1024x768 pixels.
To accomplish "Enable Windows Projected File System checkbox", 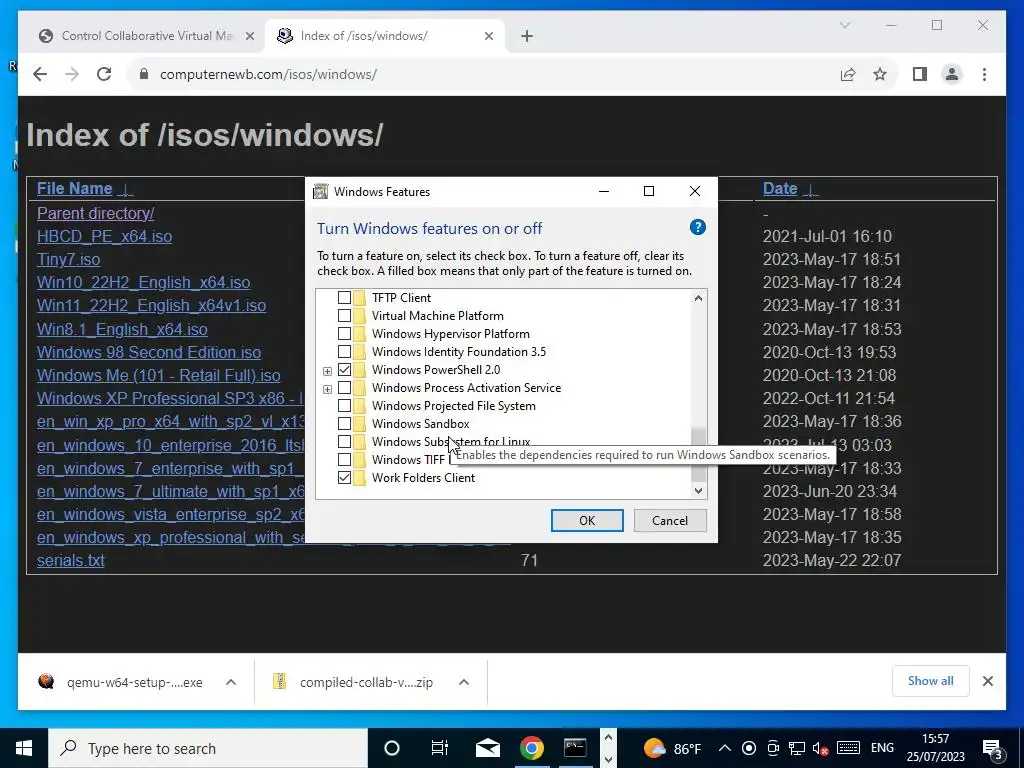I will click(344, 406).
